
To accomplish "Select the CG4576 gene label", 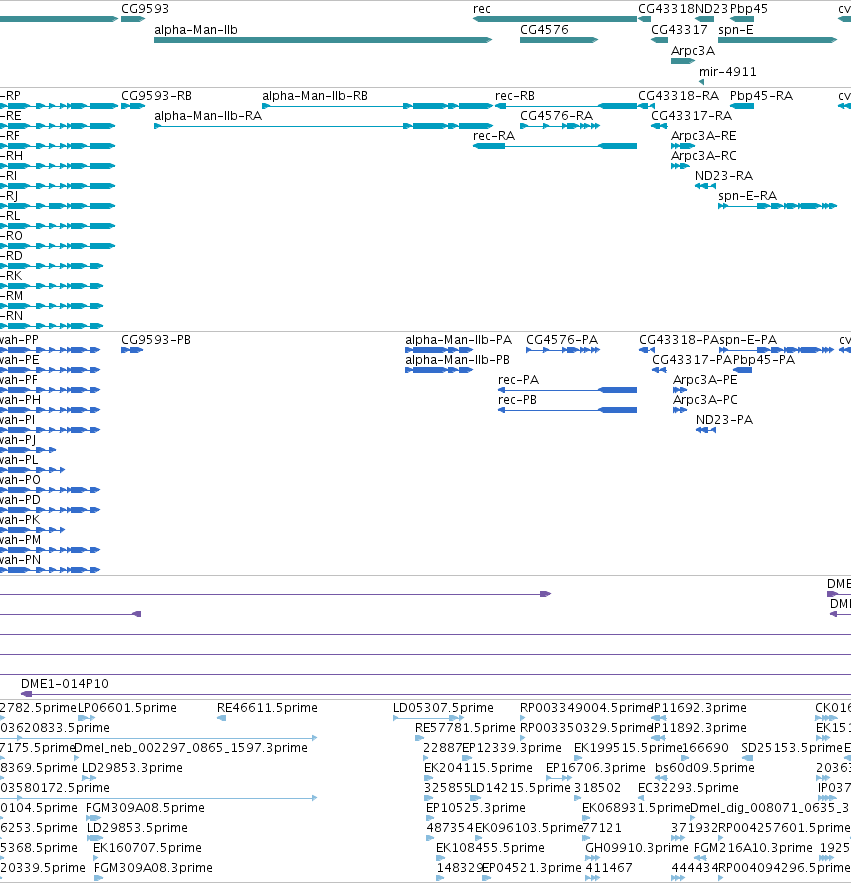I will click(x=544, y=29).
